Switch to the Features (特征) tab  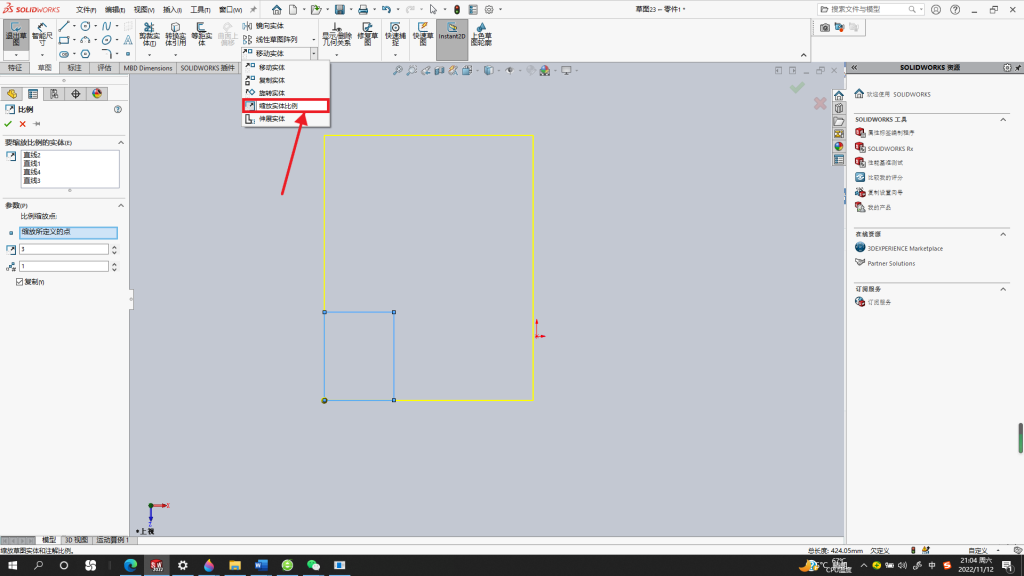click(x=15, y=68)
